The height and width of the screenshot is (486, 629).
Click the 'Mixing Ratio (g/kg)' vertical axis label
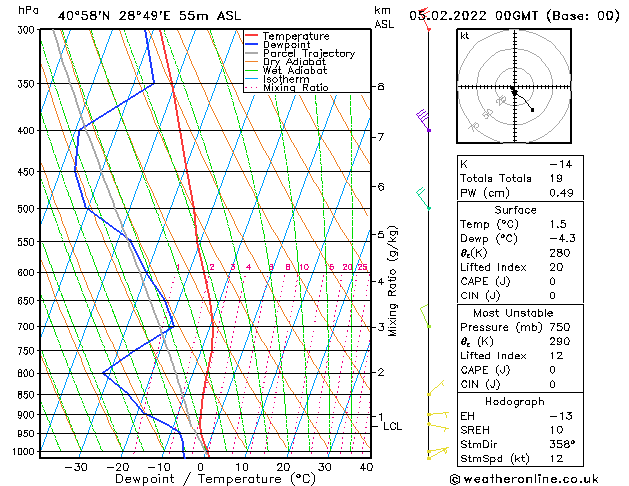pos(392,281)
